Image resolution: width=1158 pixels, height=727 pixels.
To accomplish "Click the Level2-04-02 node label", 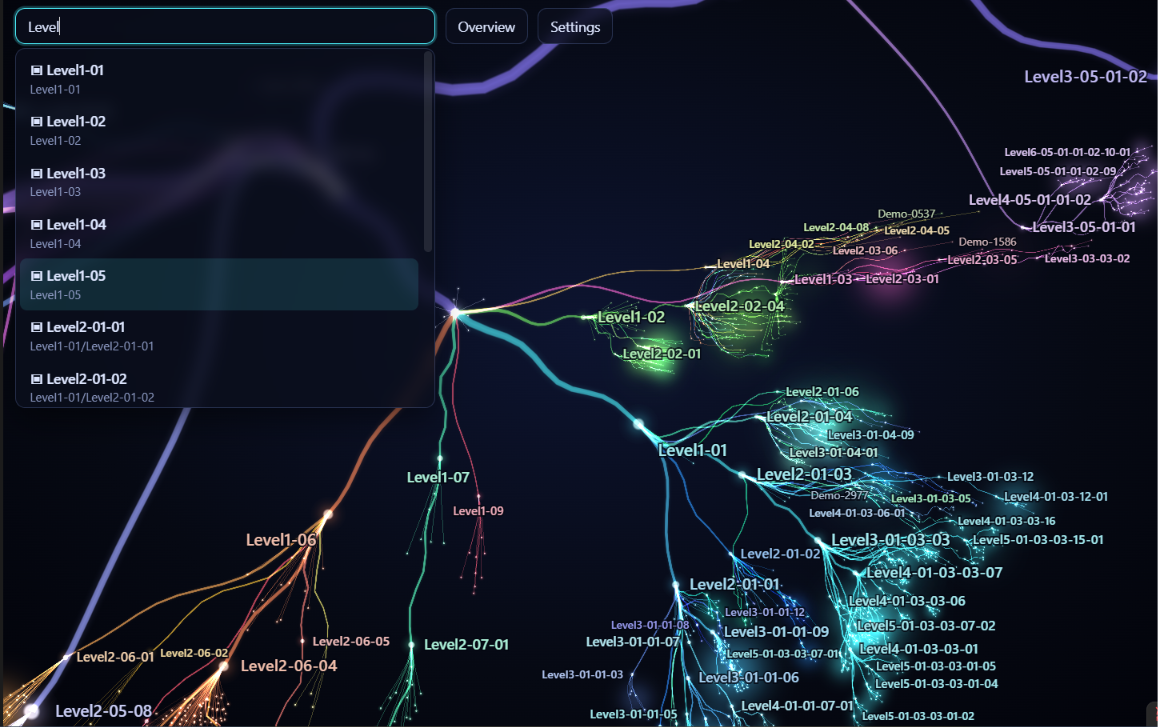I will tap(781, 244).
